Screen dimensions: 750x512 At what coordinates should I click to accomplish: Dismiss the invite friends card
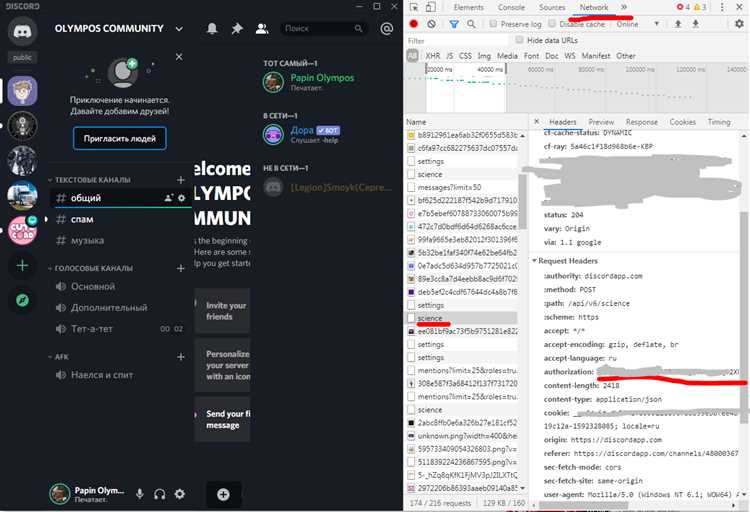179,57
